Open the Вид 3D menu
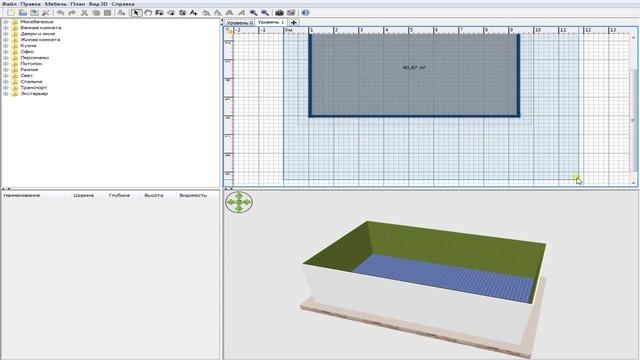This screenshot has width=640, height=360. [98, 4]
